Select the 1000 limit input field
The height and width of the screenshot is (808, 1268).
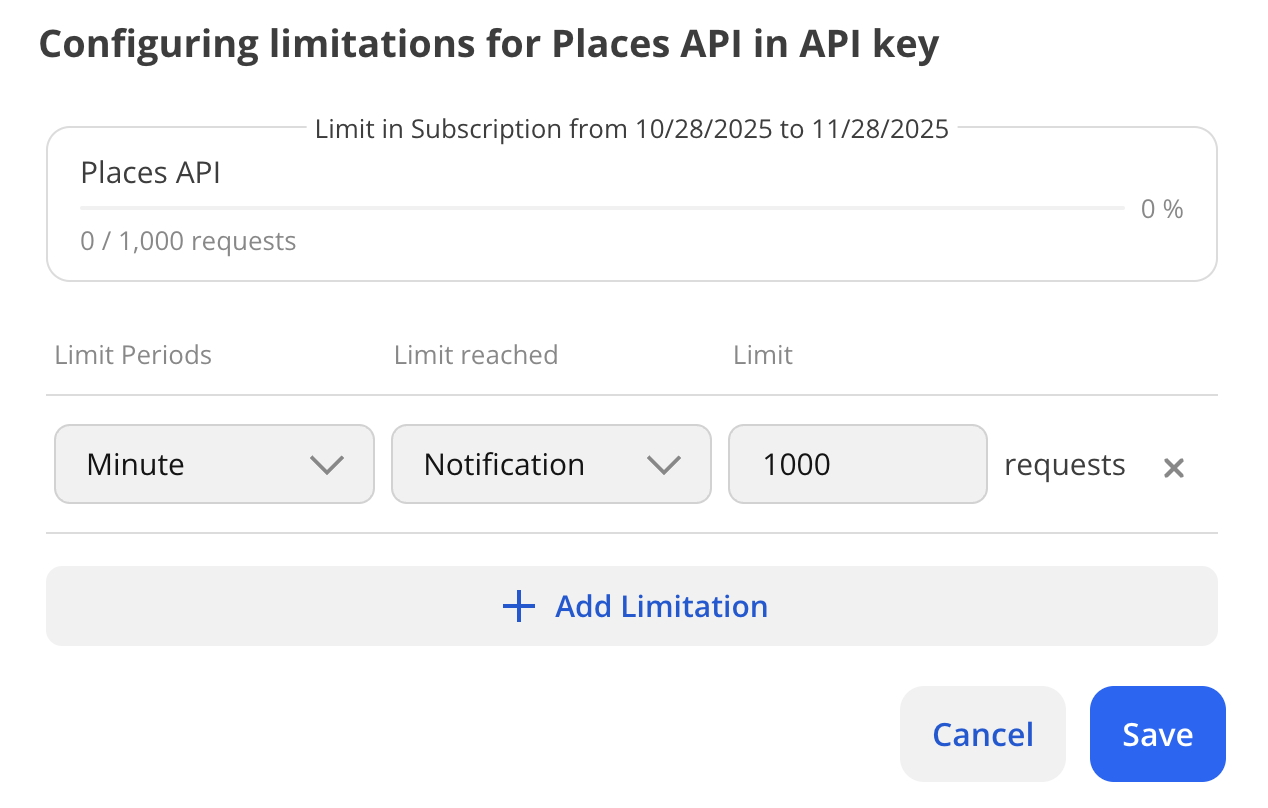click(857, 464)
